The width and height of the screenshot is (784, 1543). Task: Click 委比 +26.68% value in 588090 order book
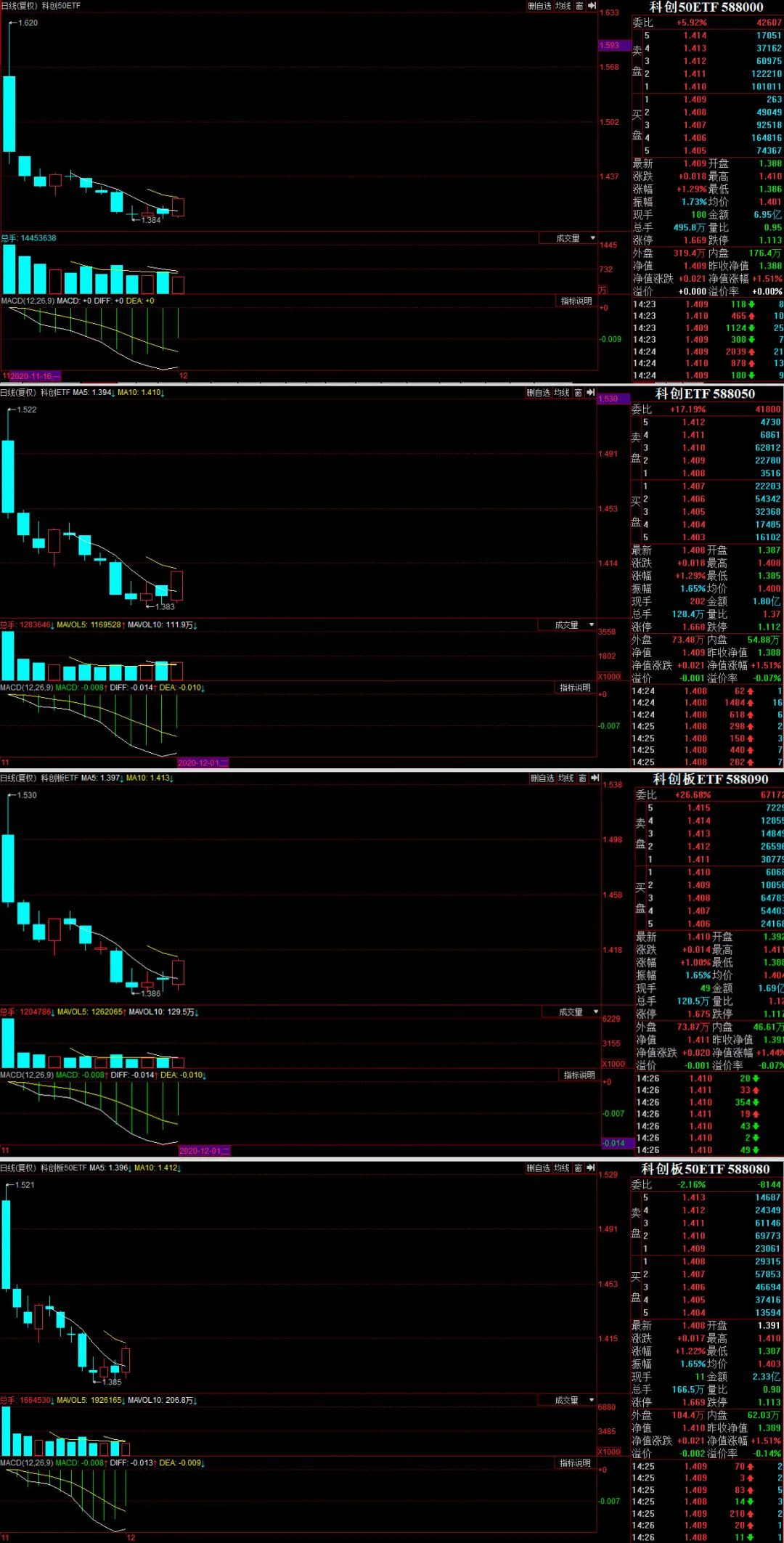tap(693, 795)
